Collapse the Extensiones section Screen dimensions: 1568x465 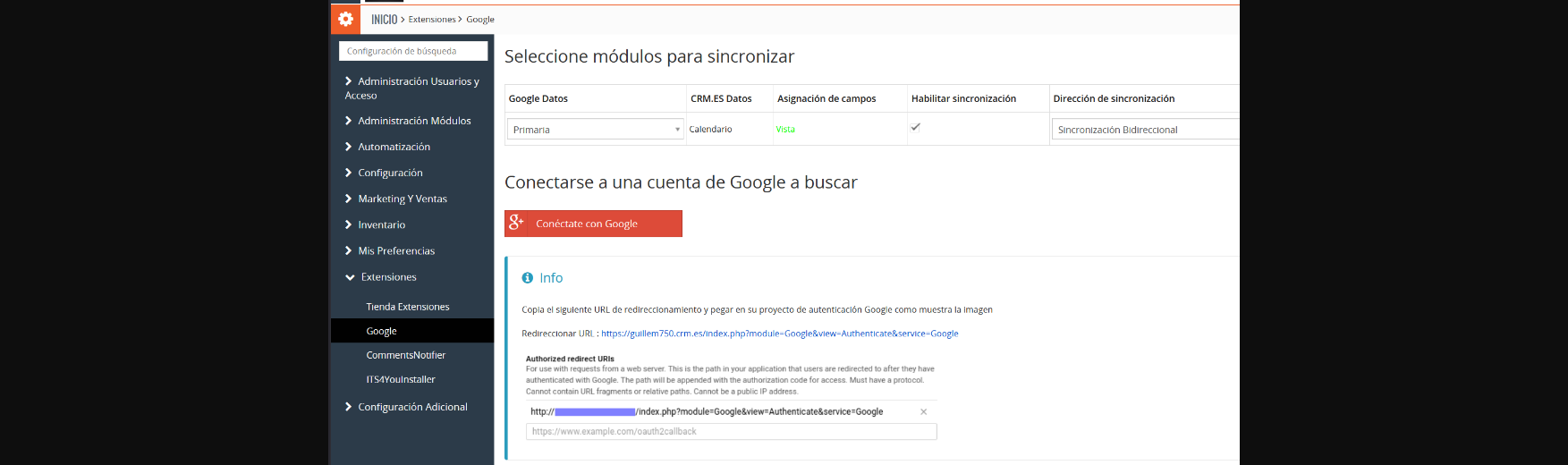pyautogui.click(x=381, y=277)
